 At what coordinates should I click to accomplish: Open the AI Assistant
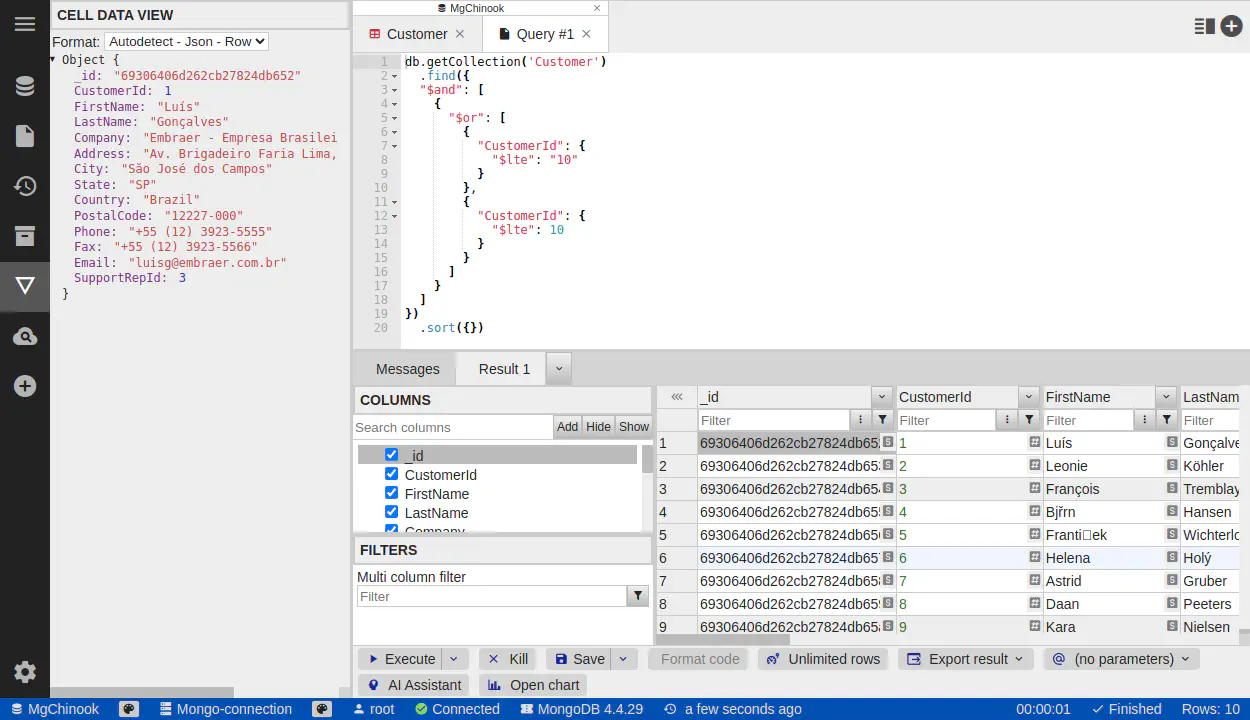pyautogui.click(x=414, y=685)
